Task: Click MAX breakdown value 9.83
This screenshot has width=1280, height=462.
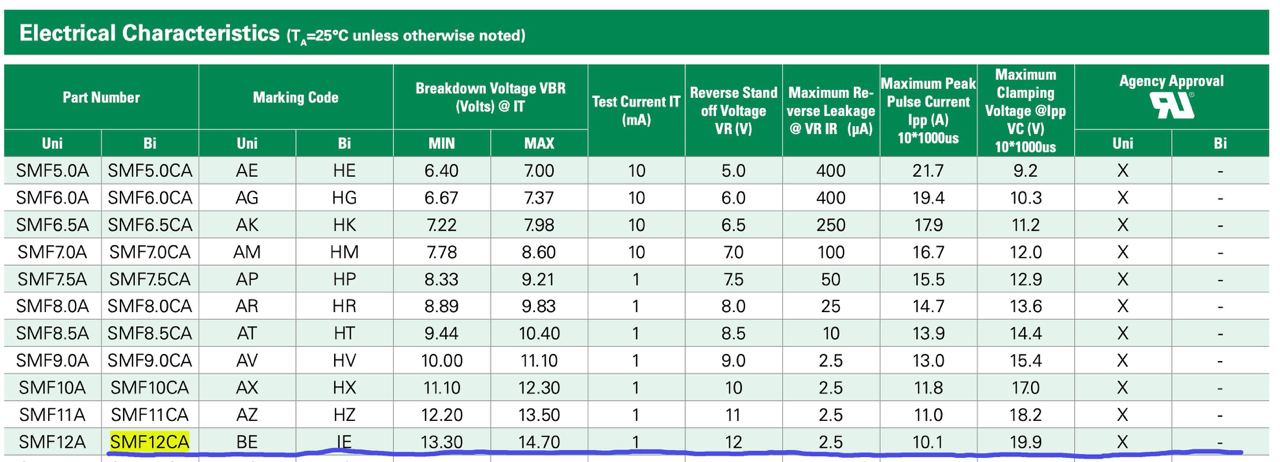Action: [539, 306]
